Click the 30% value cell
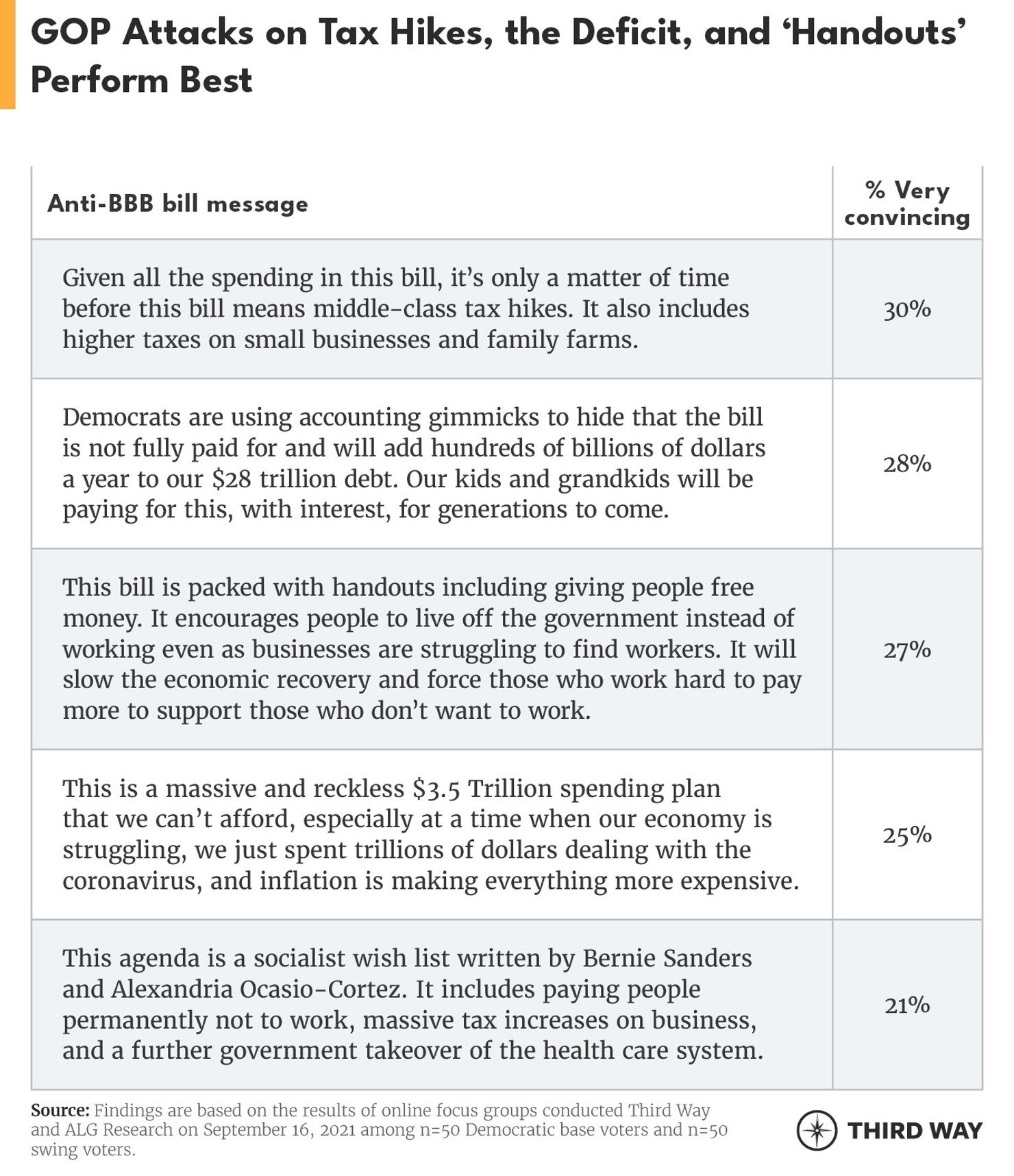The image size is (1014, 1176). (906, 310)
